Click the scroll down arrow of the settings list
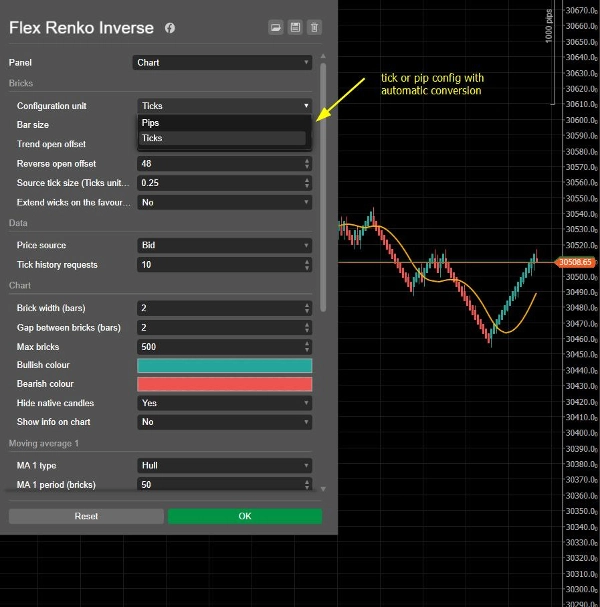The width and height of the screenshot is (600, 607). [x=323, y=489]
